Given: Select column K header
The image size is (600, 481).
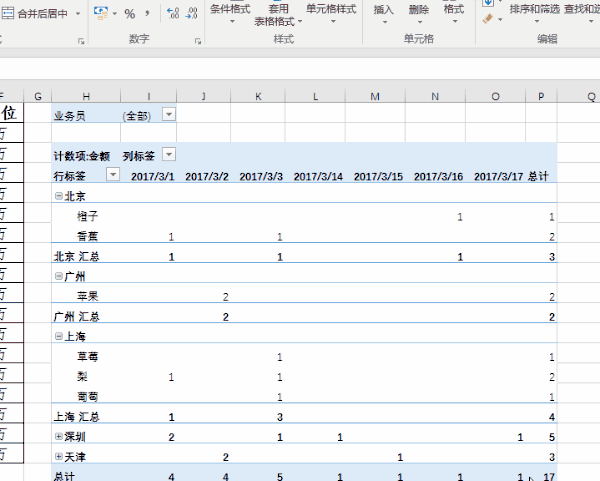Looking at the screenshot, I should 259,95.
